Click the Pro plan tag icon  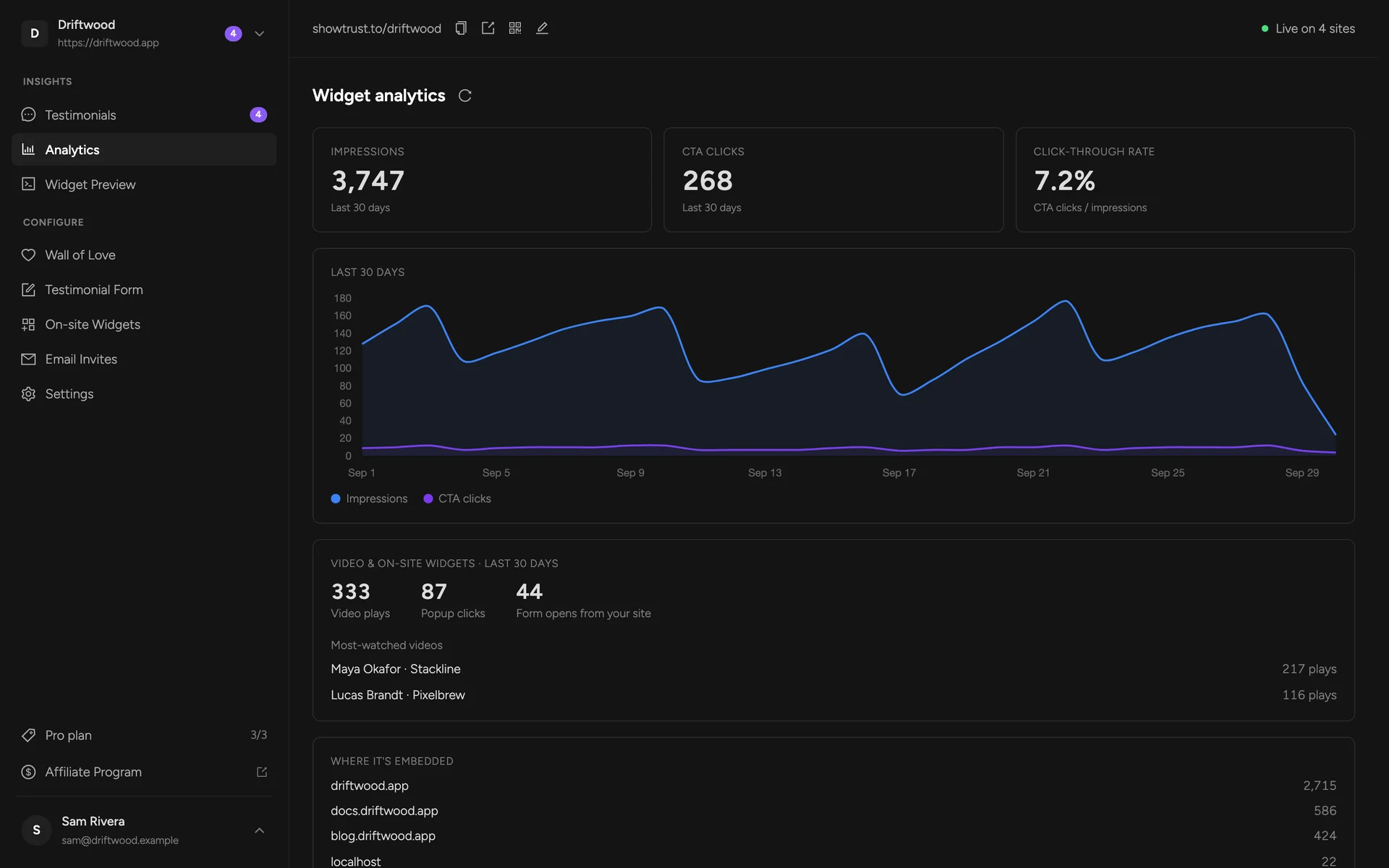tap(28, 735)
